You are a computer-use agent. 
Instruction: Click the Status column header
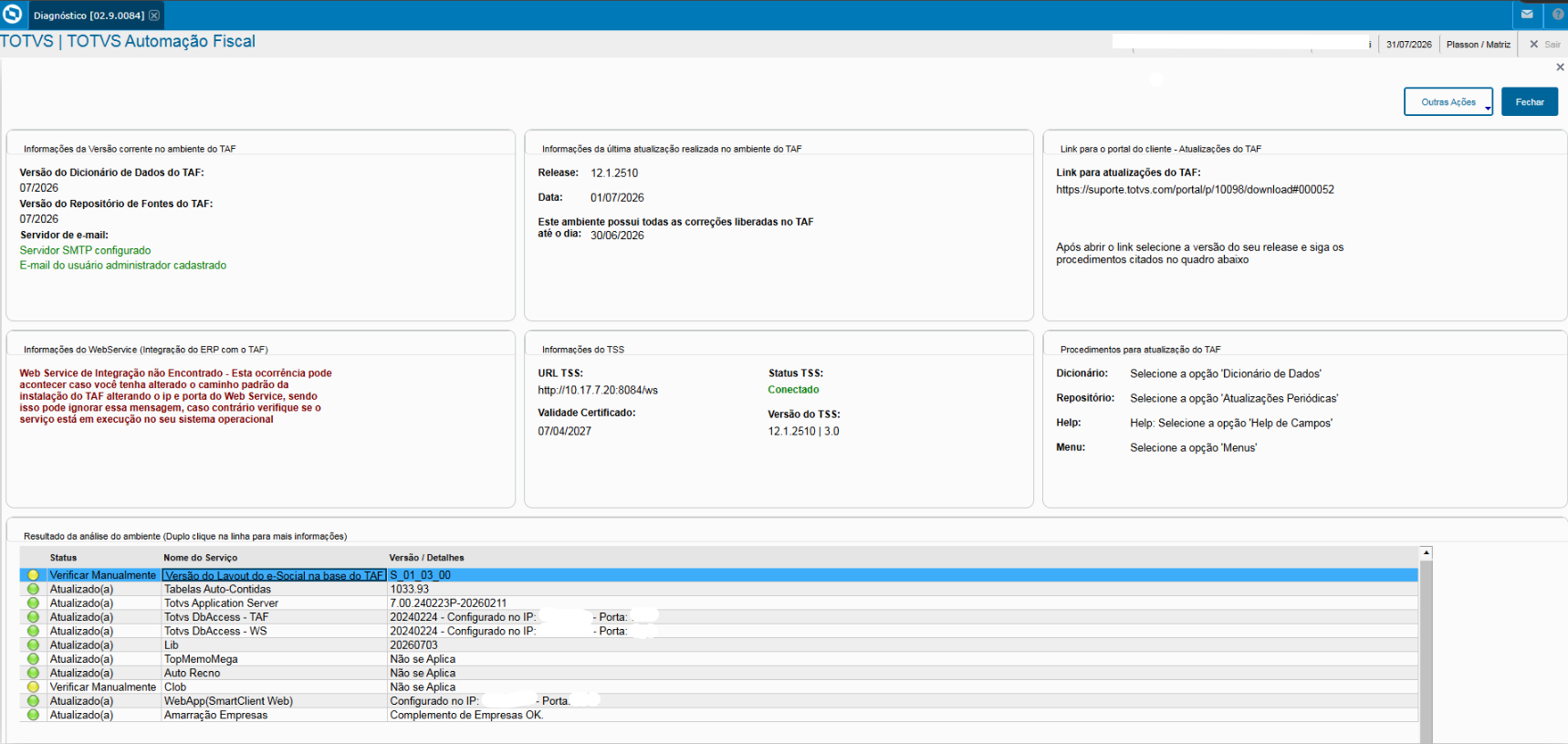click(x=63, y=558)
